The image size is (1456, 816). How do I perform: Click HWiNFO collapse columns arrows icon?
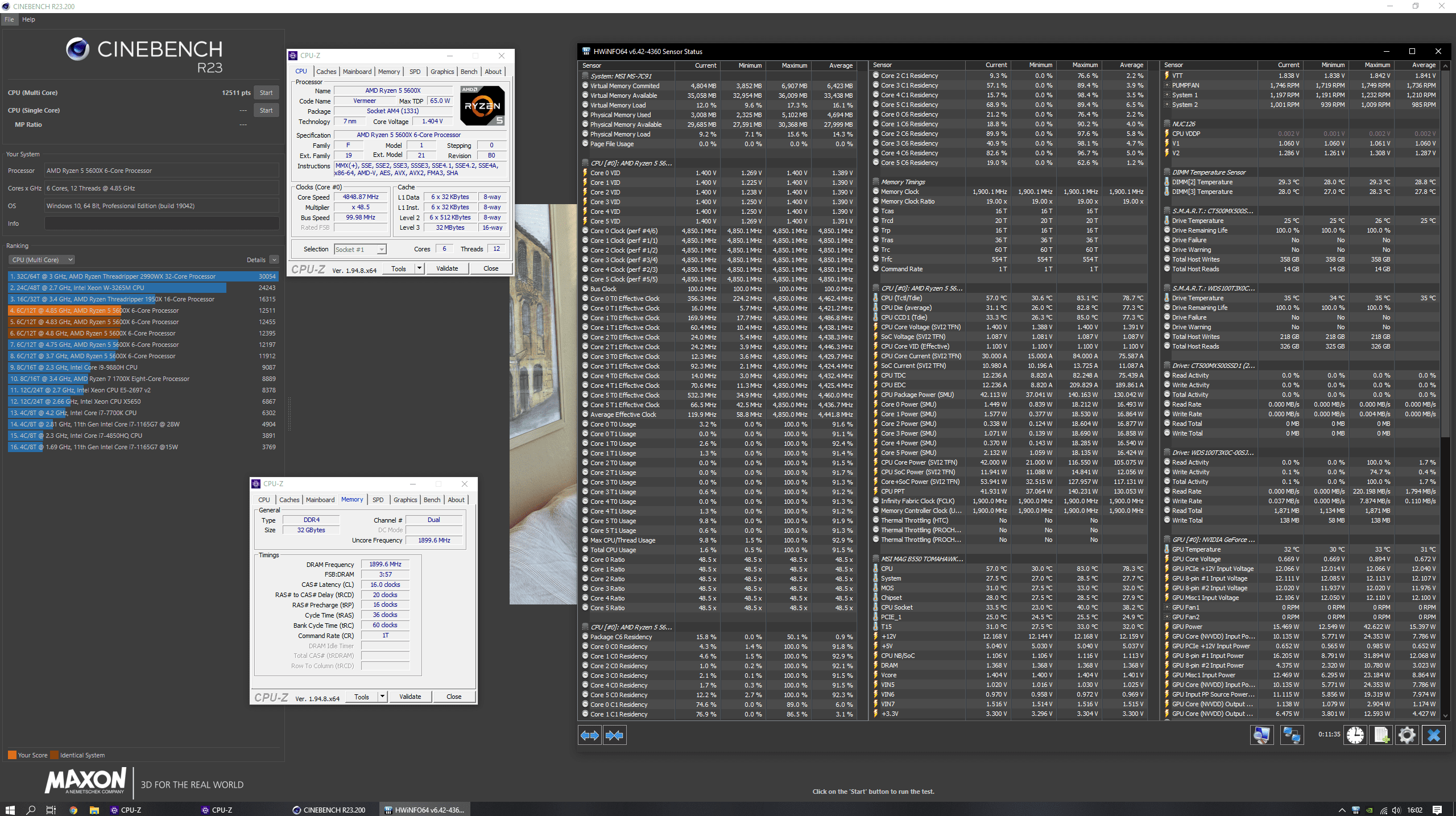614,735
